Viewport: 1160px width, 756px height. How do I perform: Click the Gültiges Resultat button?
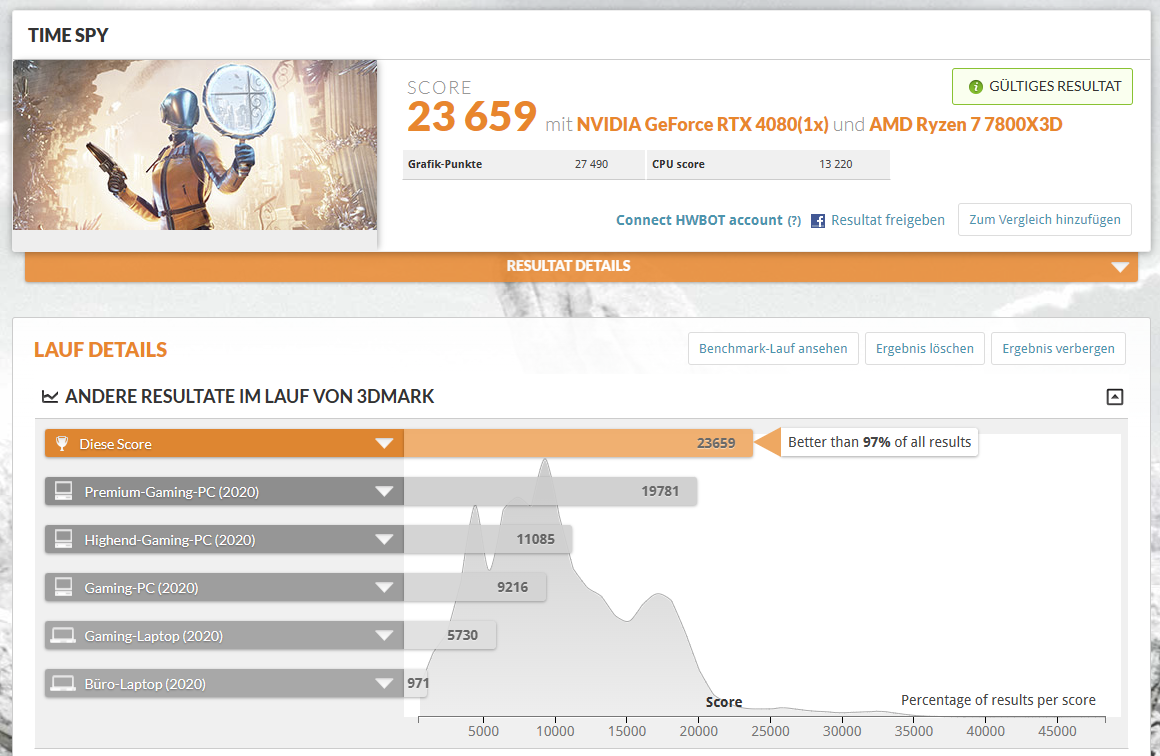coord(1042,87)
